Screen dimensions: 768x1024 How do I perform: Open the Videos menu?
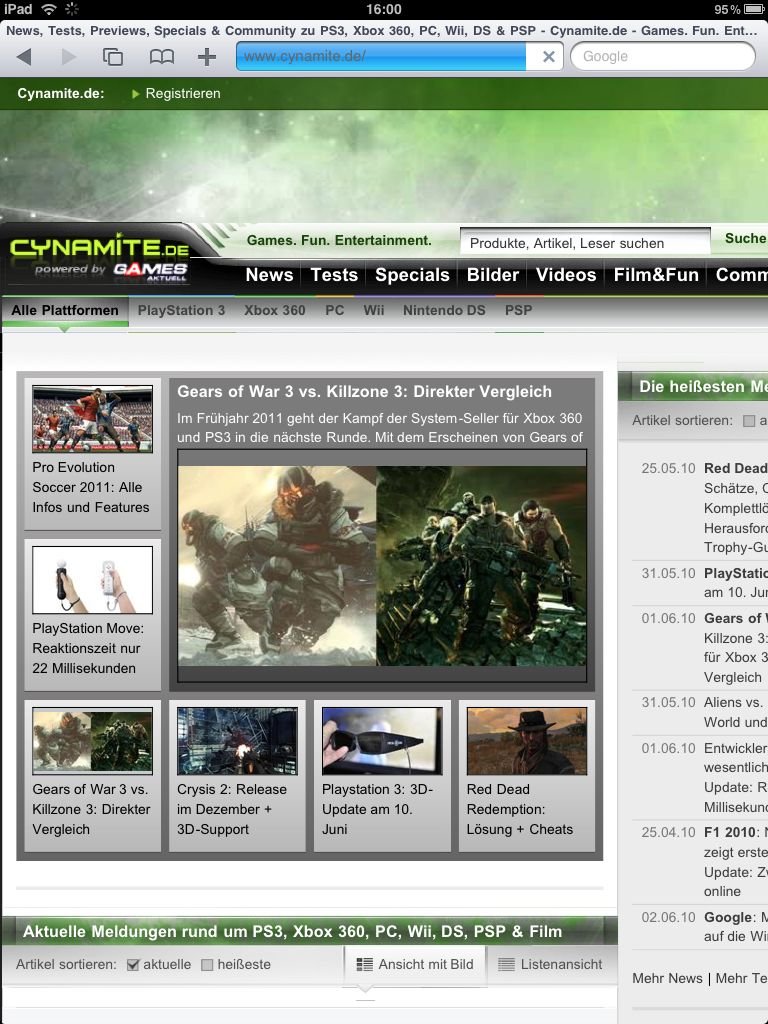pyautogui.click(x=566, y=275)
